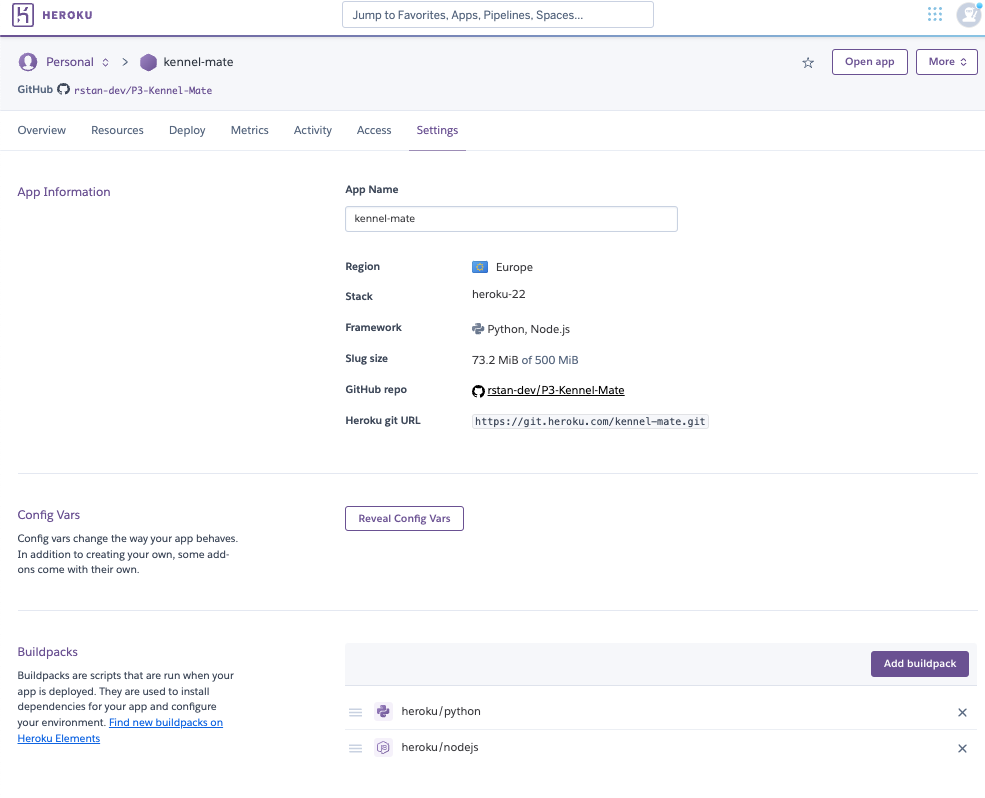Click the Add buildpack button
Viewport: 985px width, 798px height.
[920, 664]
